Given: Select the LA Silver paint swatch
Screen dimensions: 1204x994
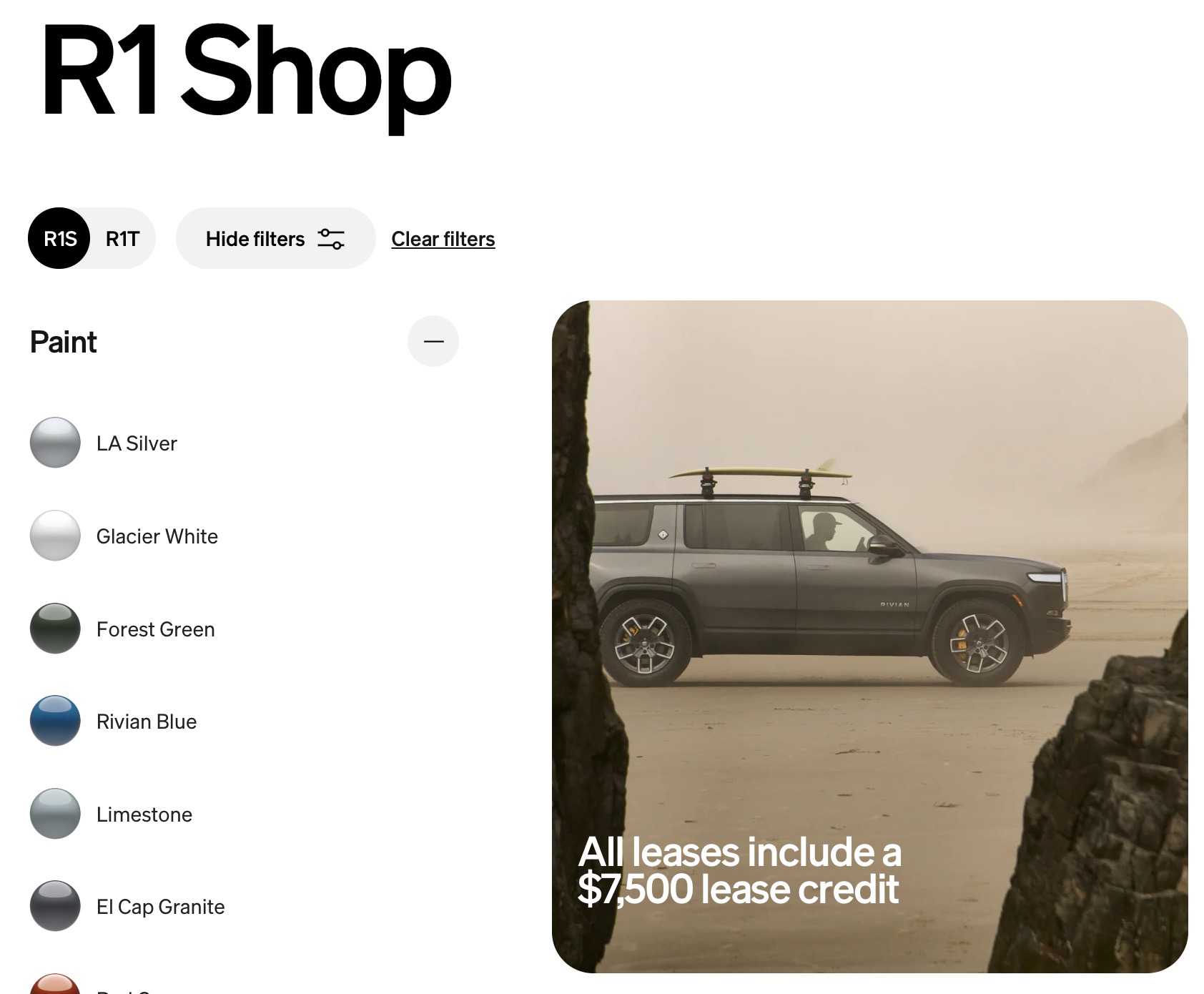Looking at the screenshot, I should pyautogui.click(x=55, y=443).
